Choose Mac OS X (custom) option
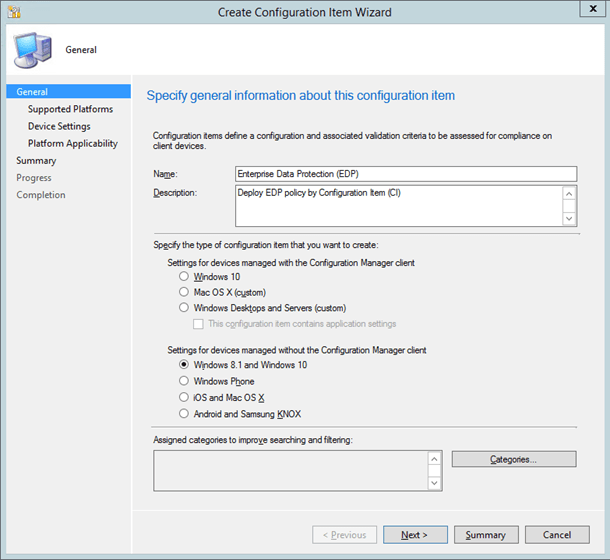 click(x=183, y=293)
